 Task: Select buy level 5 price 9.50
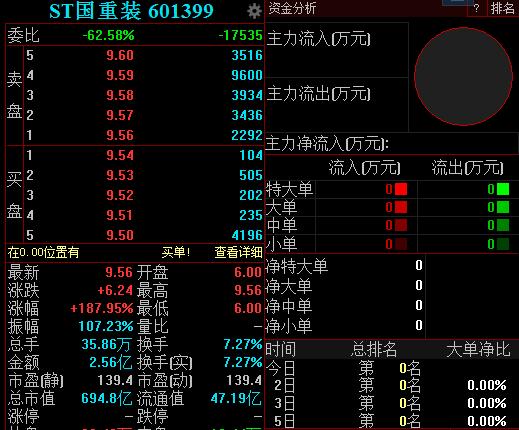[120, 235]
